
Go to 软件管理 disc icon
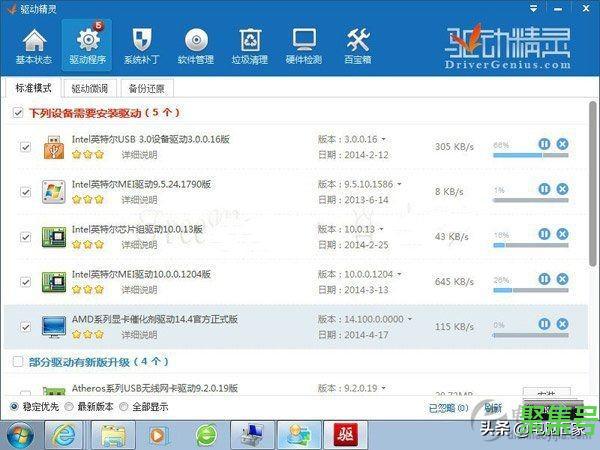(195, 47)
